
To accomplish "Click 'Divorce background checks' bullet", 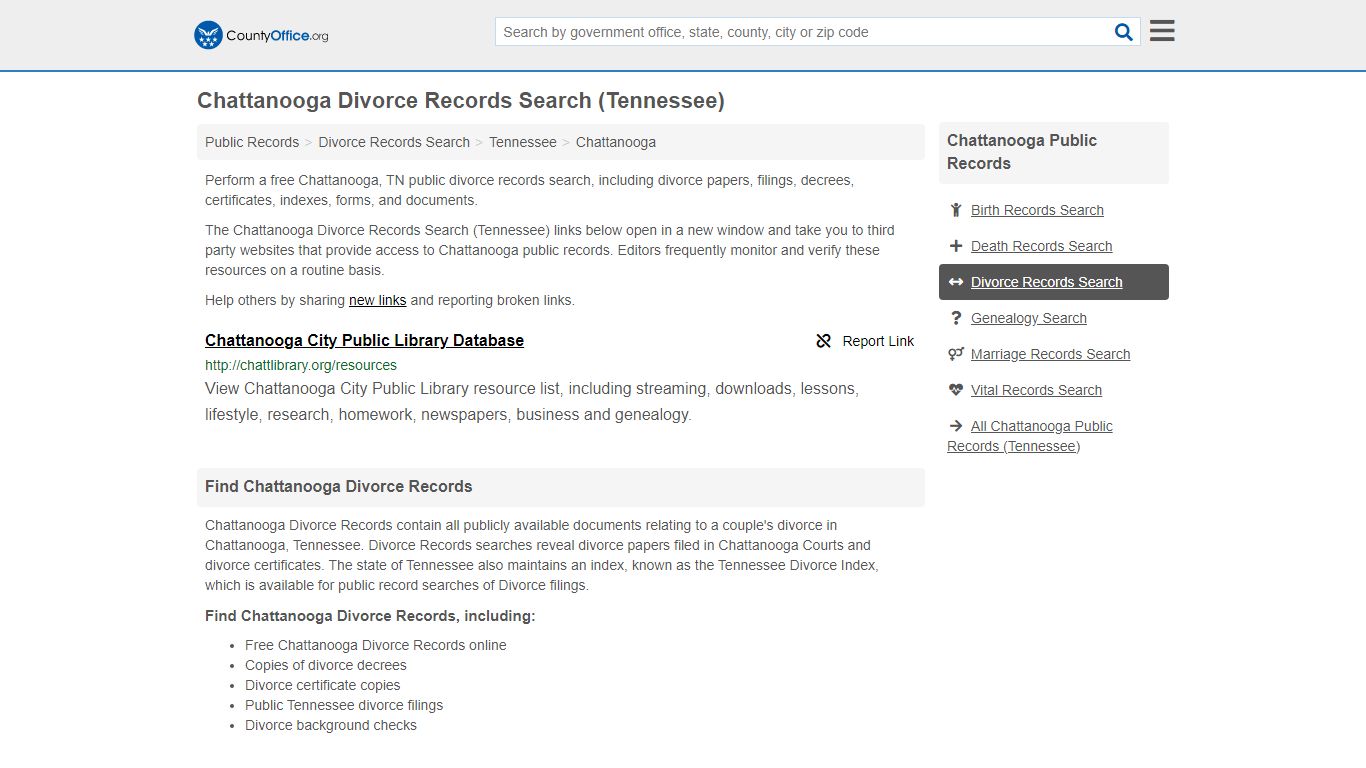I will coord(331,725).
